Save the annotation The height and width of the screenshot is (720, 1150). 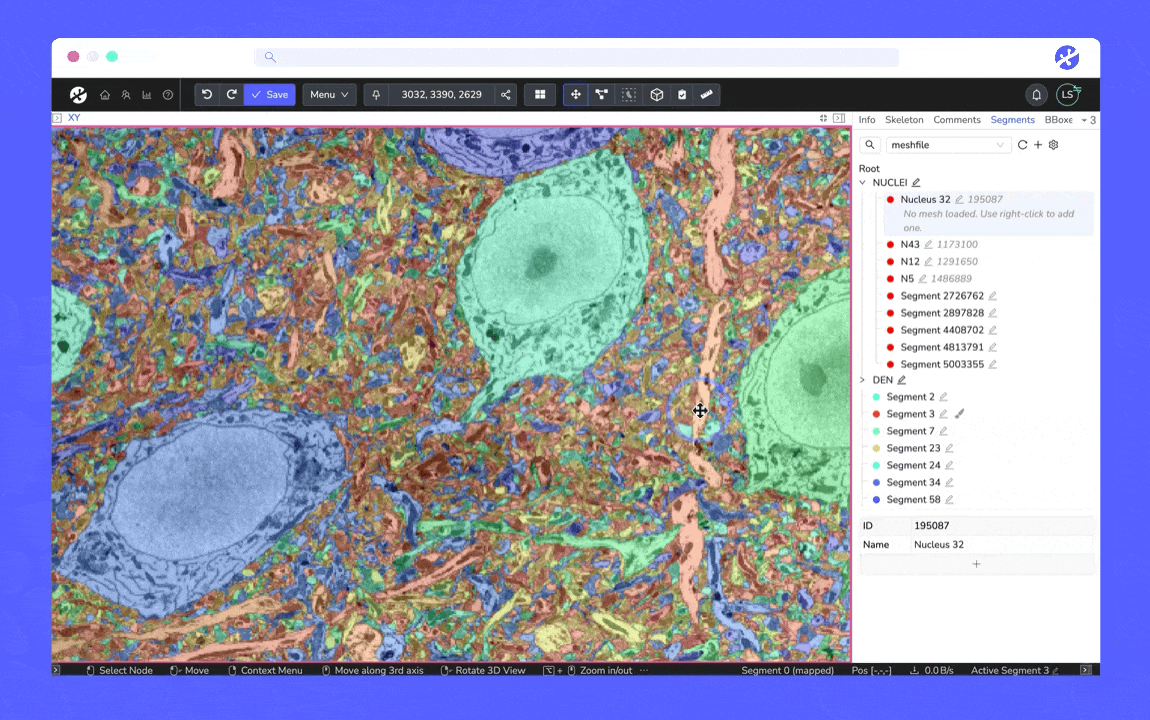tap(269, 95)
